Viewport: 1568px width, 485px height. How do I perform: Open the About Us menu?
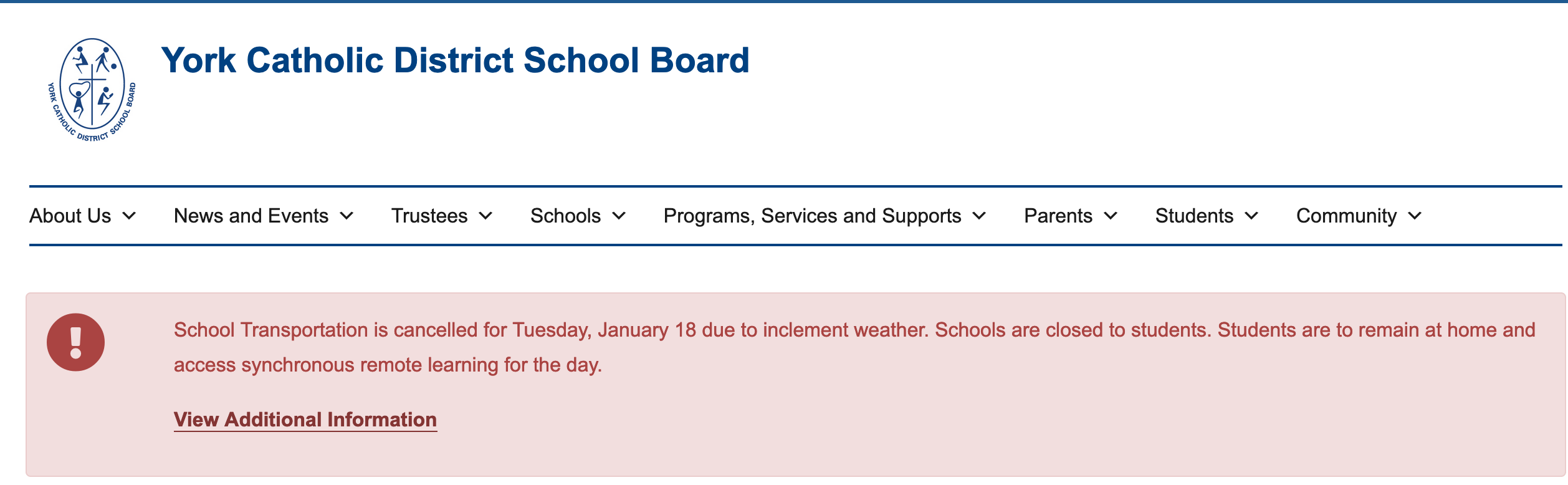pos(70,216)
